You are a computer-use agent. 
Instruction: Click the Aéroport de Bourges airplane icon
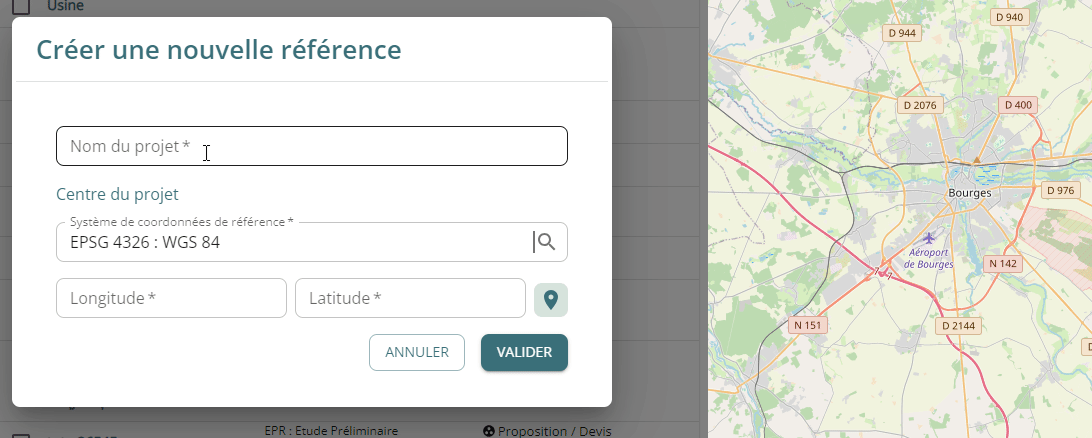[x=930, y=237]
